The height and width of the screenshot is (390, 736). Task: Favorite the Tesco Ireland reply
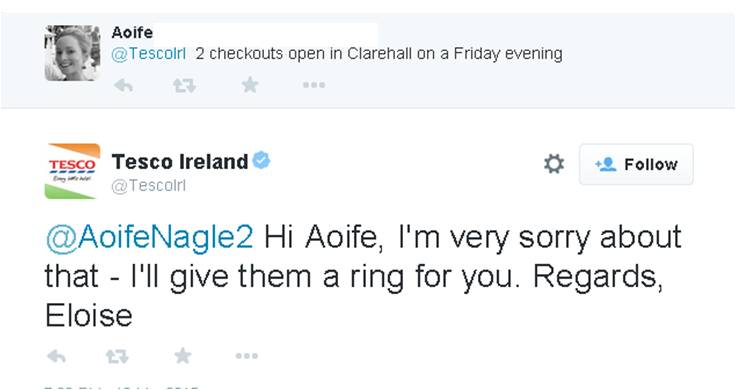point(183,356)
